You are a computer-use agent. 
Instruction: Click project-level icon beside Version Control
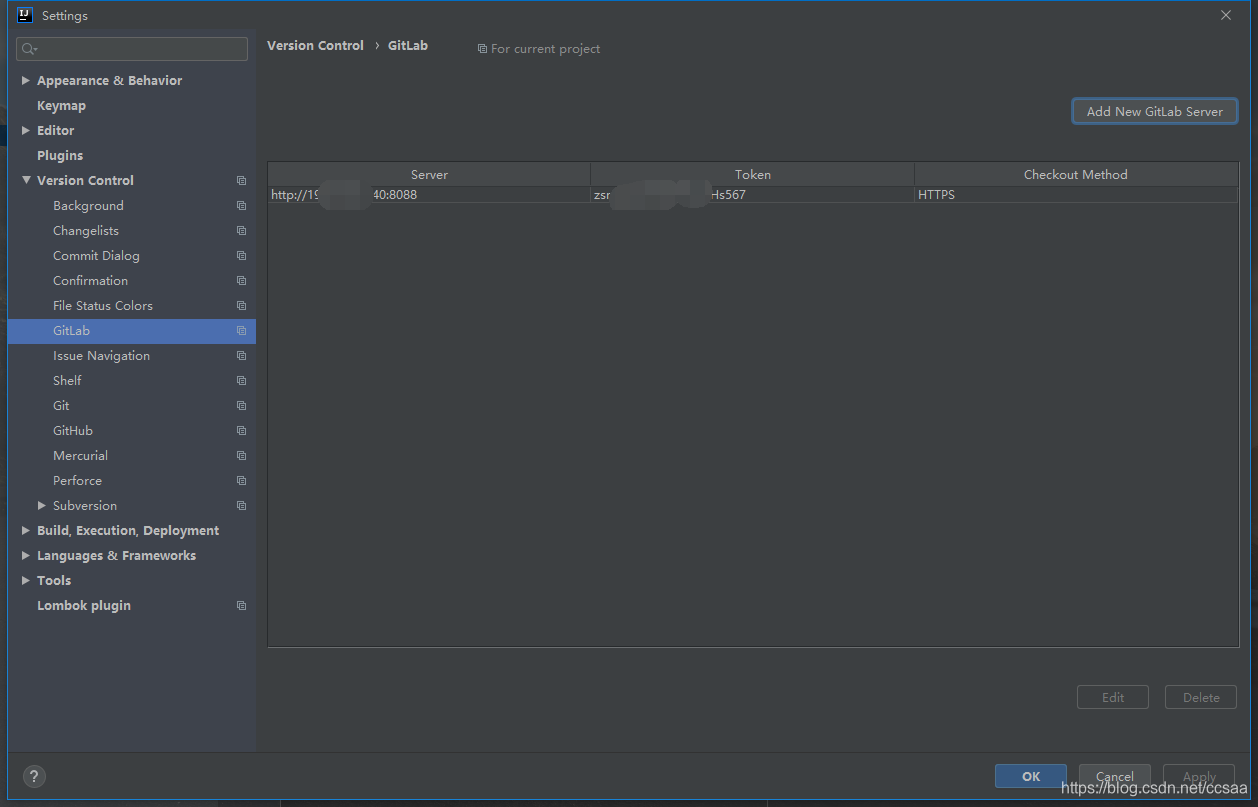click(x=241, y=181)
